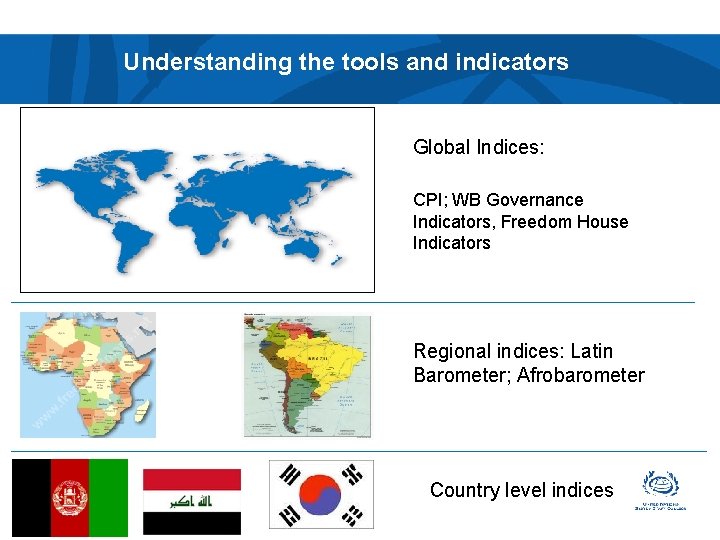The width and height of the screenshot is (720, 540).
Task: Select the Africa political map picture
Action: [x=88, y=375]
